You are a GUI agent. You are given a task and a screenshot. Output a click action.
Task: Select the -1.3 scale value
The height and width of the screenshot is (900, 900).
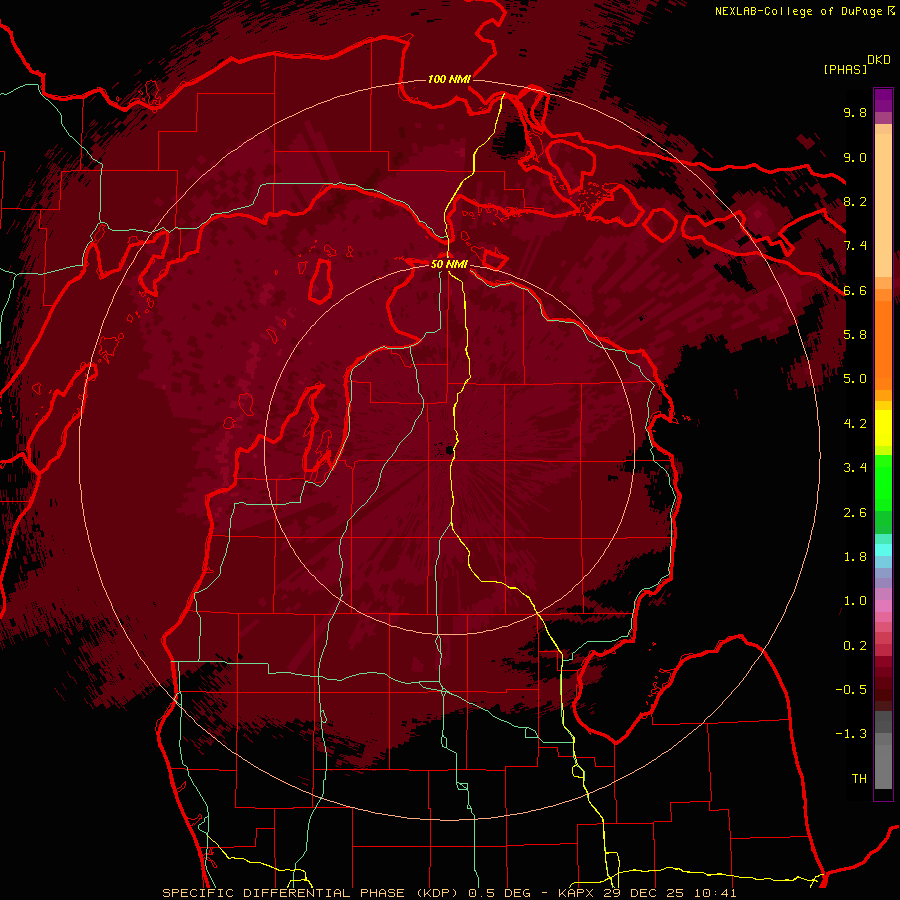[x=851, y=734]
